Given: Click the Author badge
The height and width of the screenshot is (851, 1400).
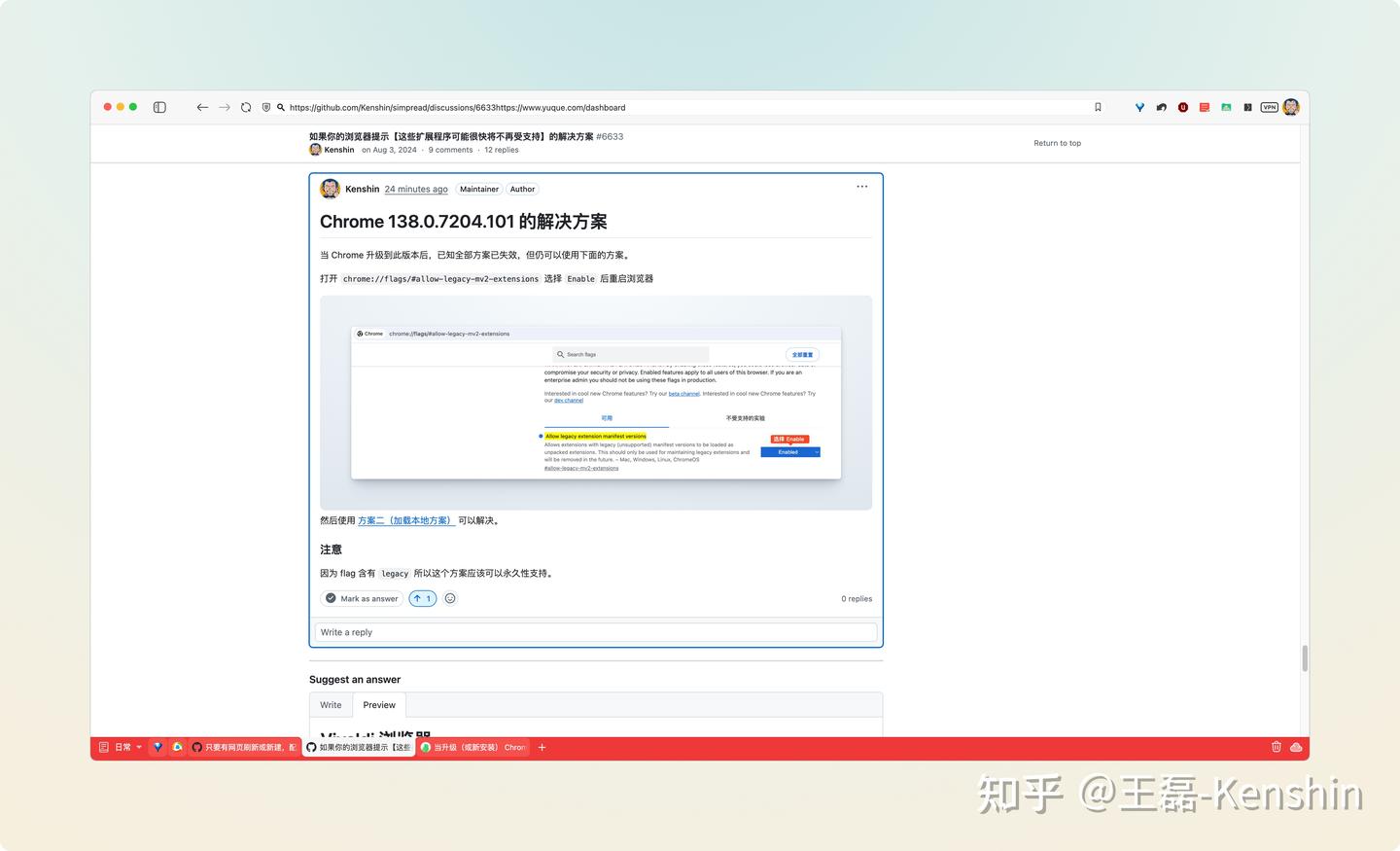Looking at the screenshot, I should click(522, 189).
